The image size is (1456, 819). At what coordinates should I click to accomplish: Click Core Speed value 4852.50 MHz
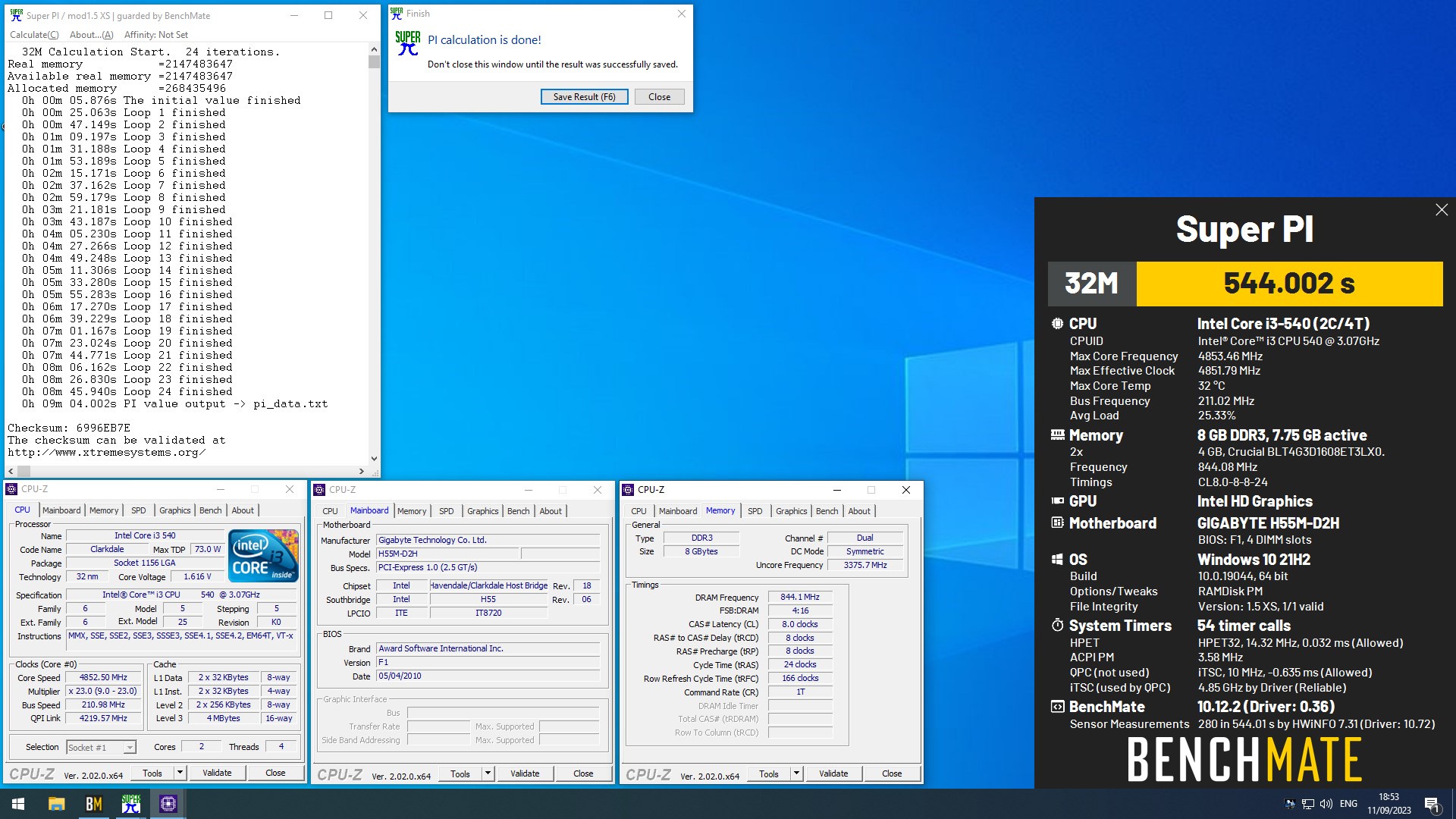pyautogui.click(x=103, y=678)
